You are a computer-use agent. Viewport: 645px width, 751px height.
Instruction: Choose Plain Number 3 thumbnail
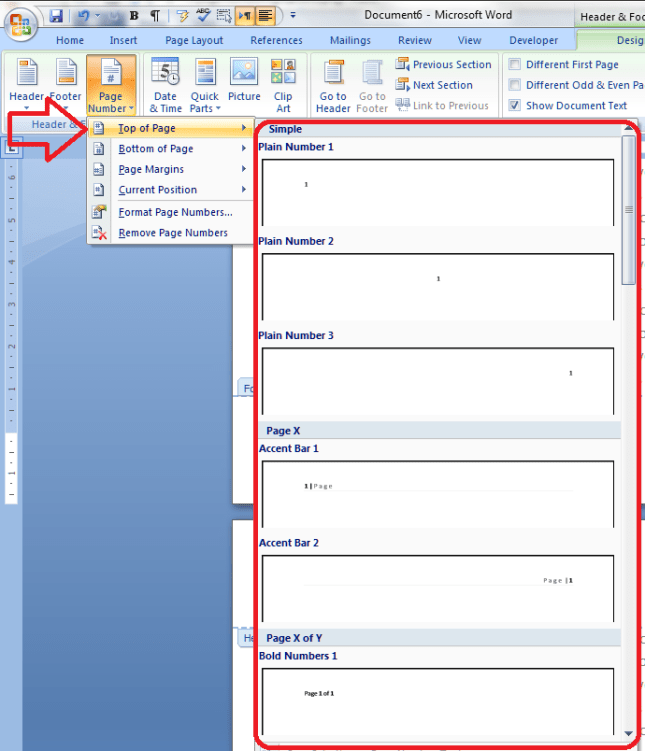pos(438,381)
